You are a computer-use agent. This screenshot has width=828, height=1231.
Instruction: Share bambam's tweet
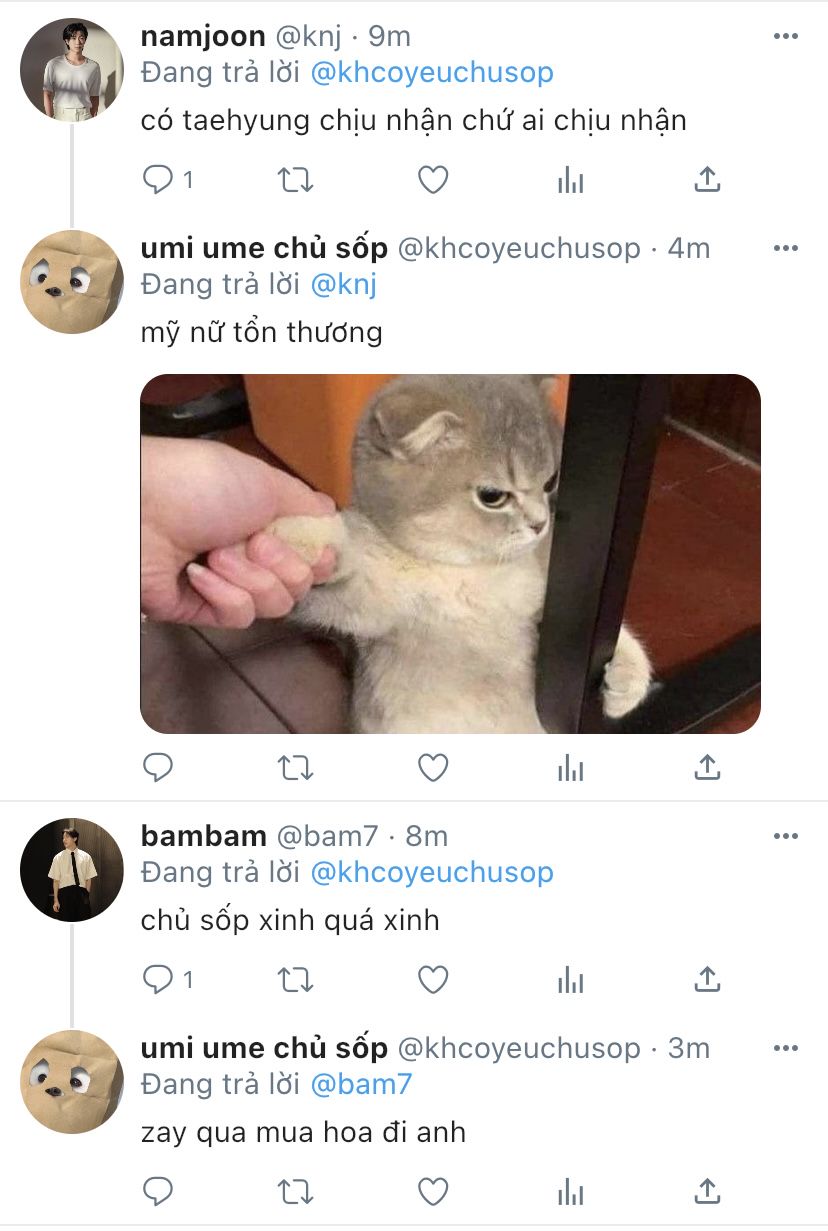[x=707, y=979]
